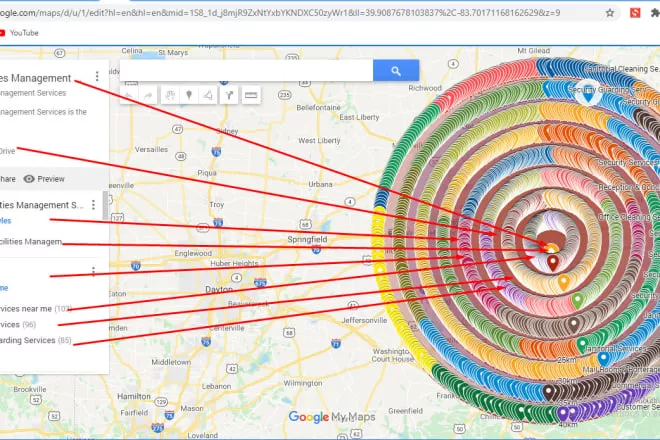The height and width of the screenshot is (440, 660).
Task: Click the Springfield city label on map
Action: 307,239
